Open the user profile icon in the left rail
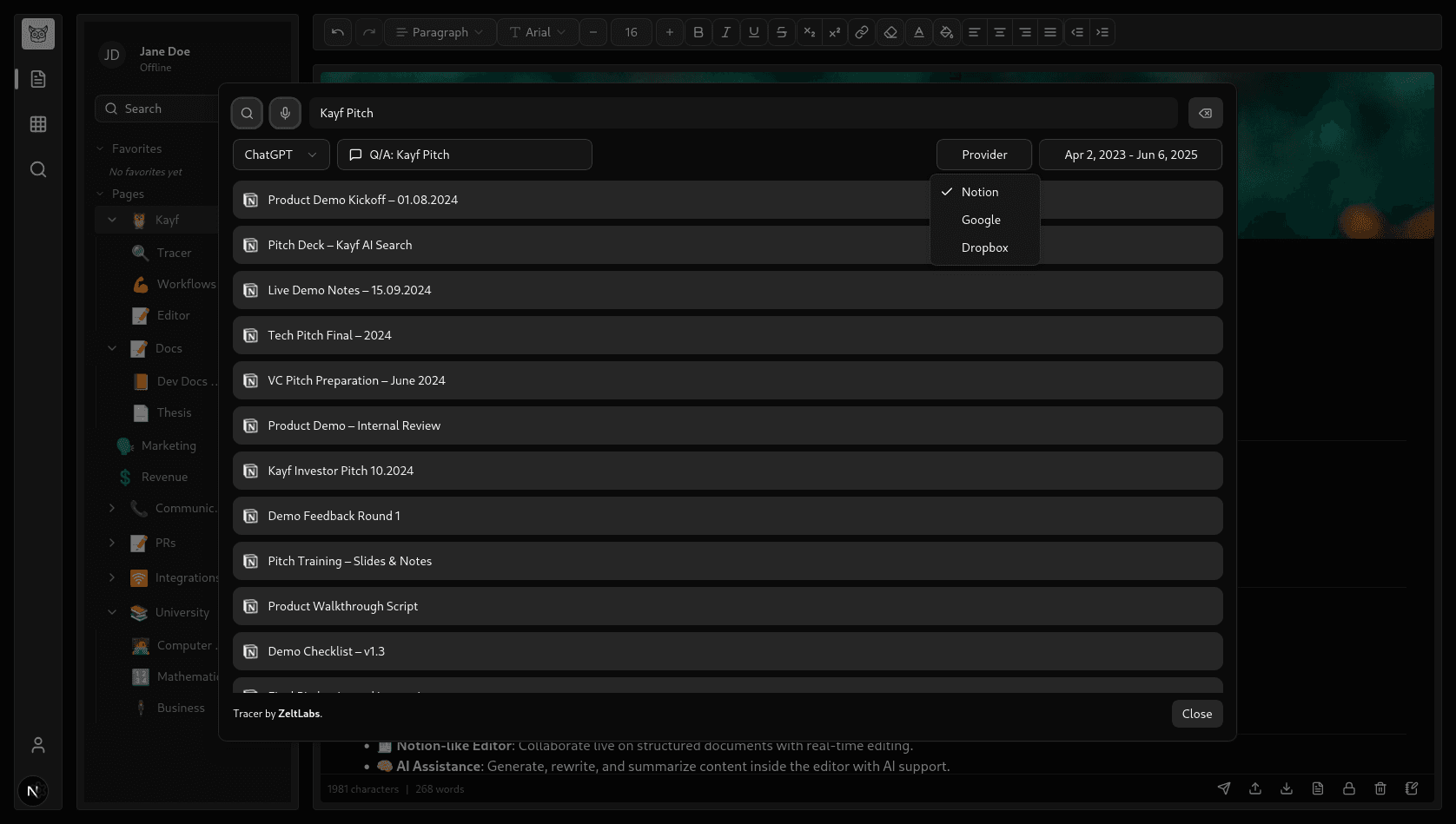This screenshot has height=824, width=1456. [38, 745]
